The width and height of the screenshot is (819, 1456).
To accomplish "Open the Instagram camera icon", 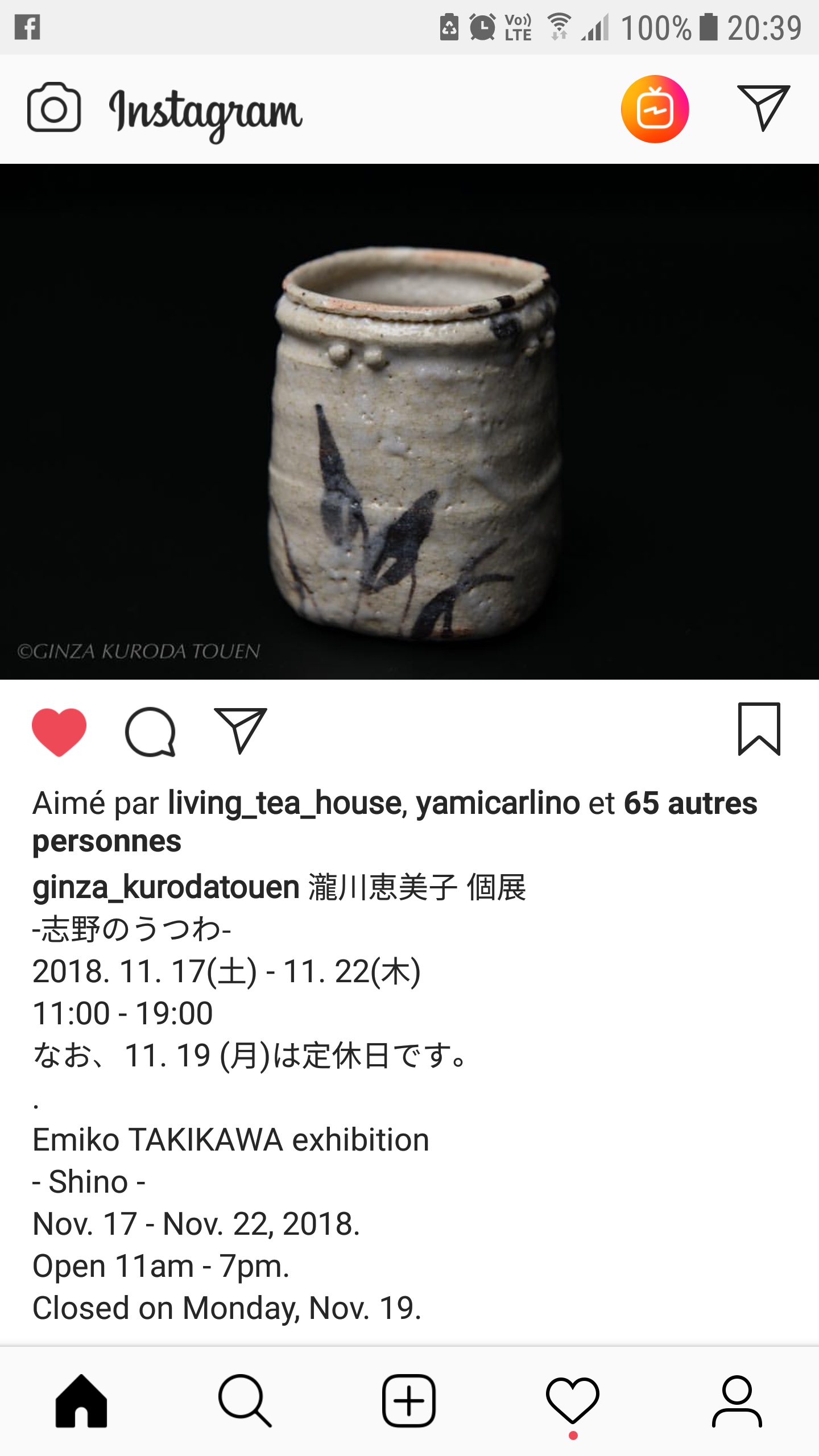I will (54, 107).
